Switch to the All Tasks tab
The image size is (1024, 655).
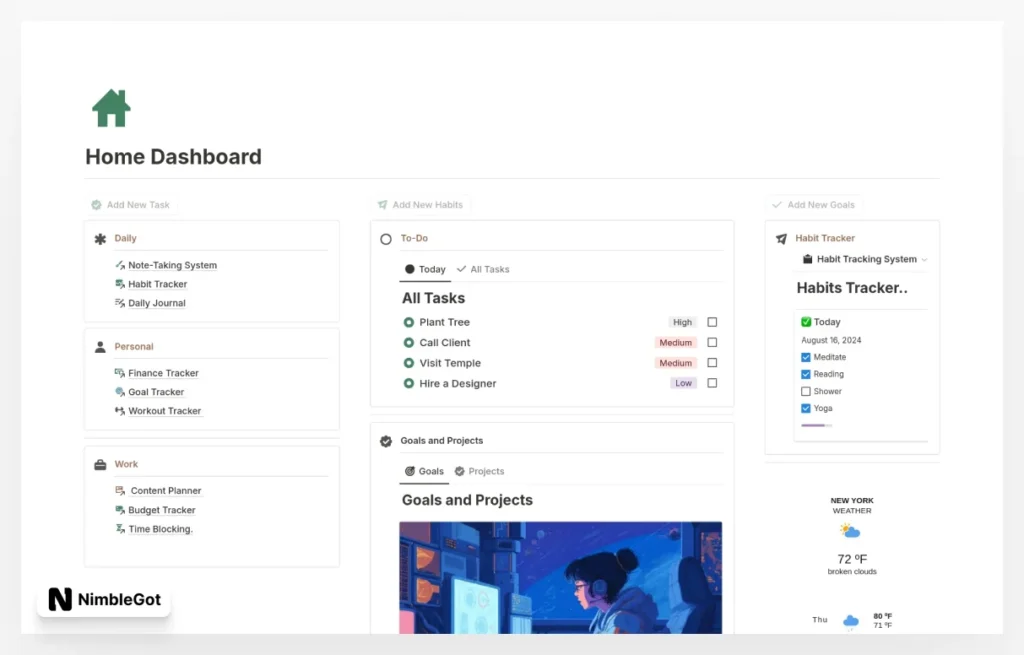click(483, 269)
